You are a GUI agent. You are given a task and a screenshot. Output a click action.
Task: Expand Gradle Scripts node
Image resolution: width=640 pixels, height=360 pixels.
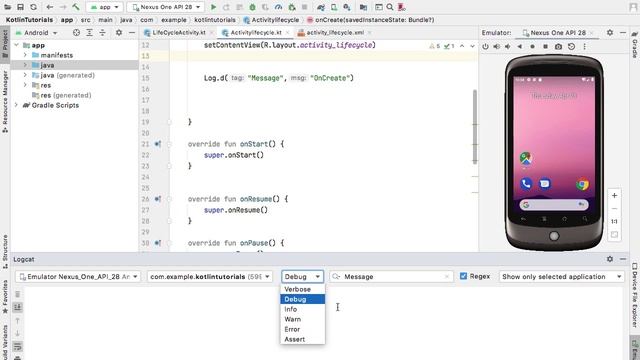16,105
